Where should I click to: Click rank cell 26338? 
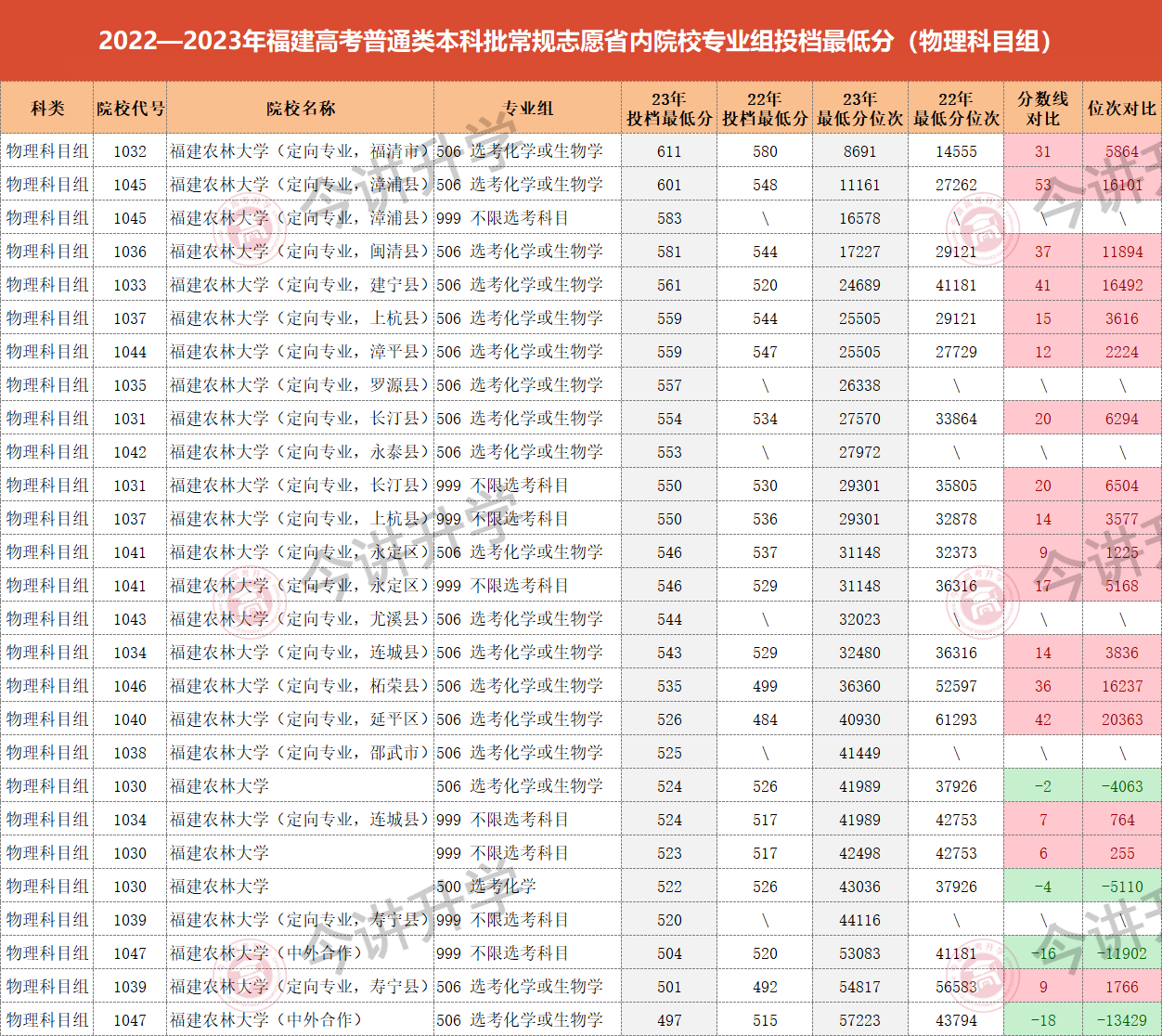coord(860,385)
